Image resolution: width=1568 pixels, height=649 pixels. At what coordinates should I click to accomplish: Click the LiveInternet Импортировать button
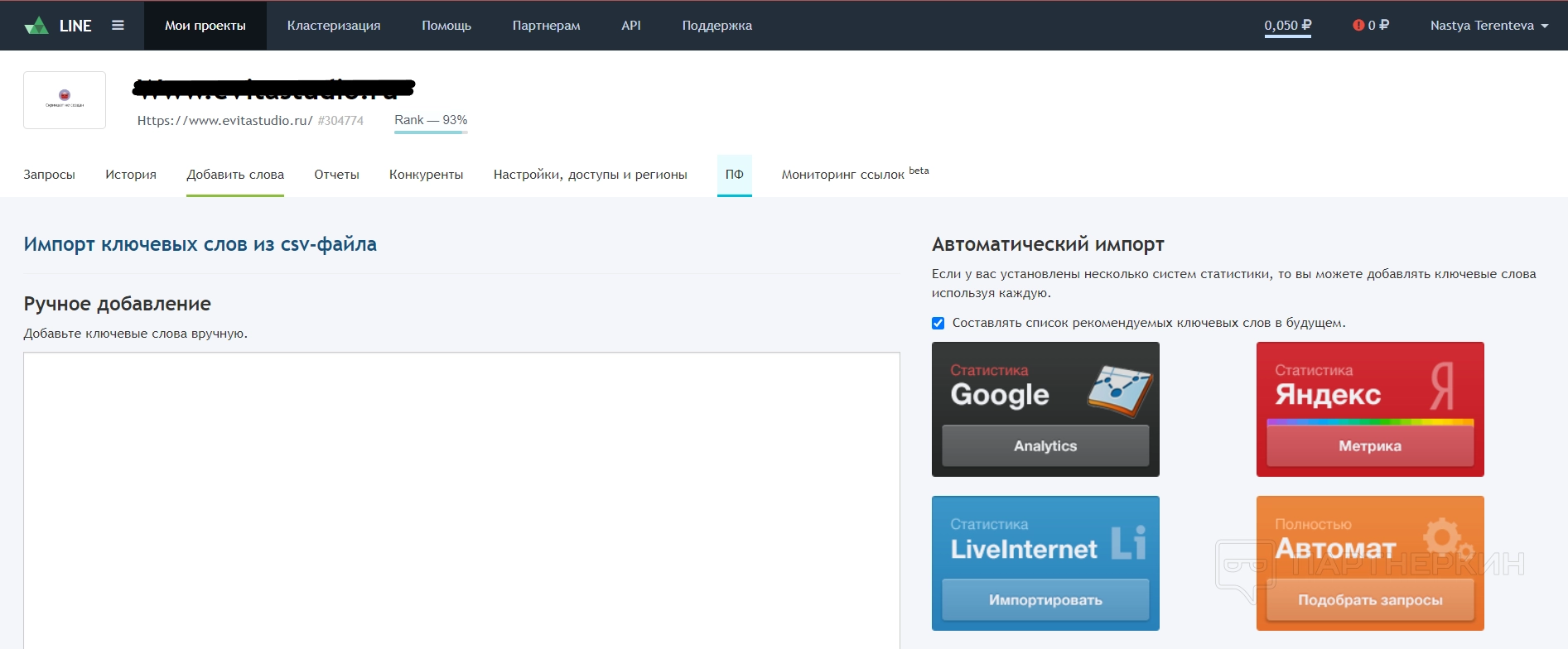point(1045,600)
